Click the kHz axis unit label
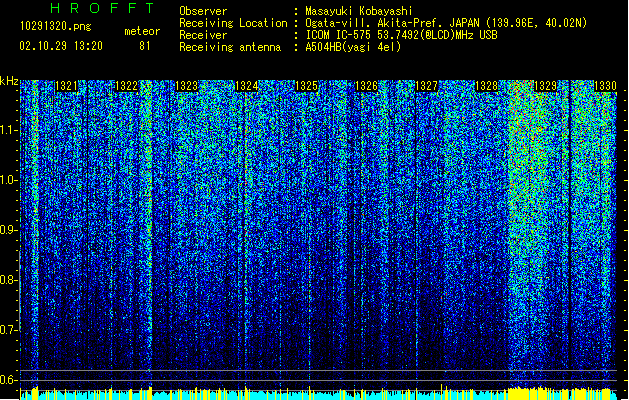This screenshot has height=400, width=629. point(9,81)
